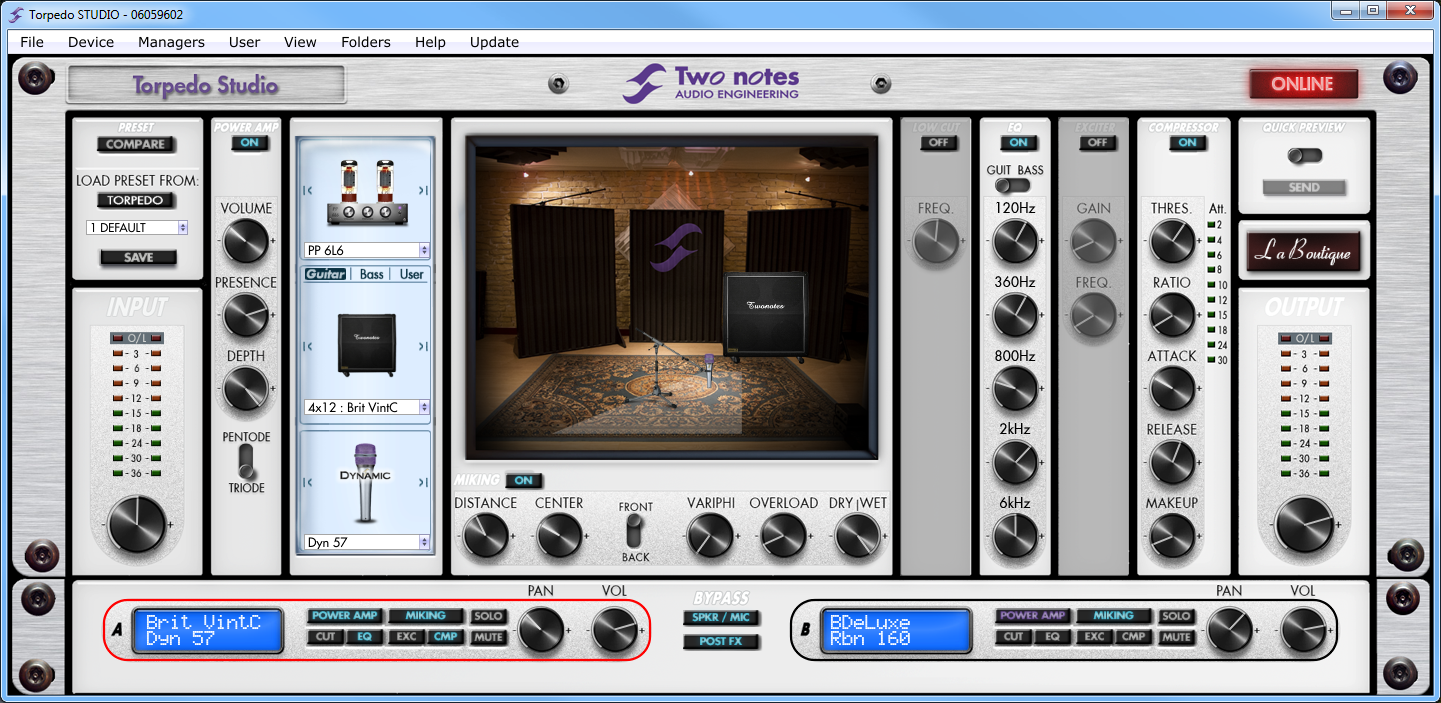The height and width of the screenshot is (703, 1441).
Task: Click the OVERLOAD knob
Action: click(783, 535)
